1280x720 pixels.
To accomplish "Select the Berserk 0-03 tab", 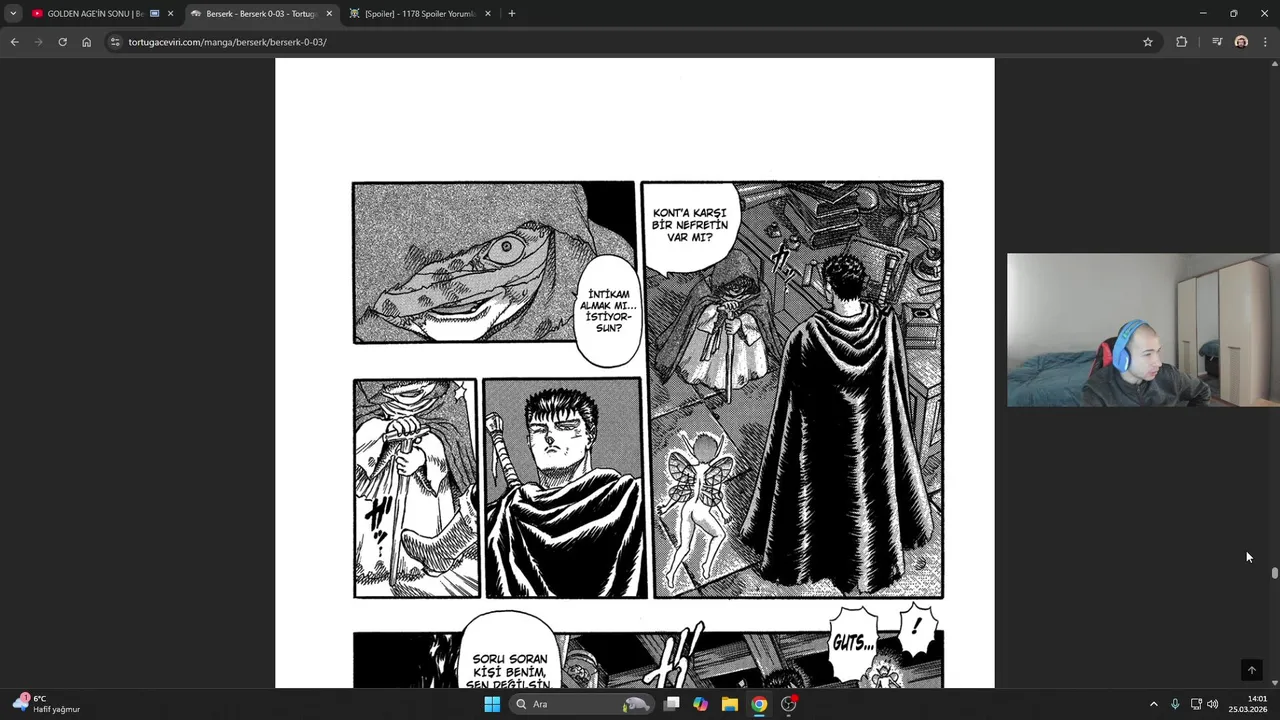I will pyautogui.click(x=260, y=13).
